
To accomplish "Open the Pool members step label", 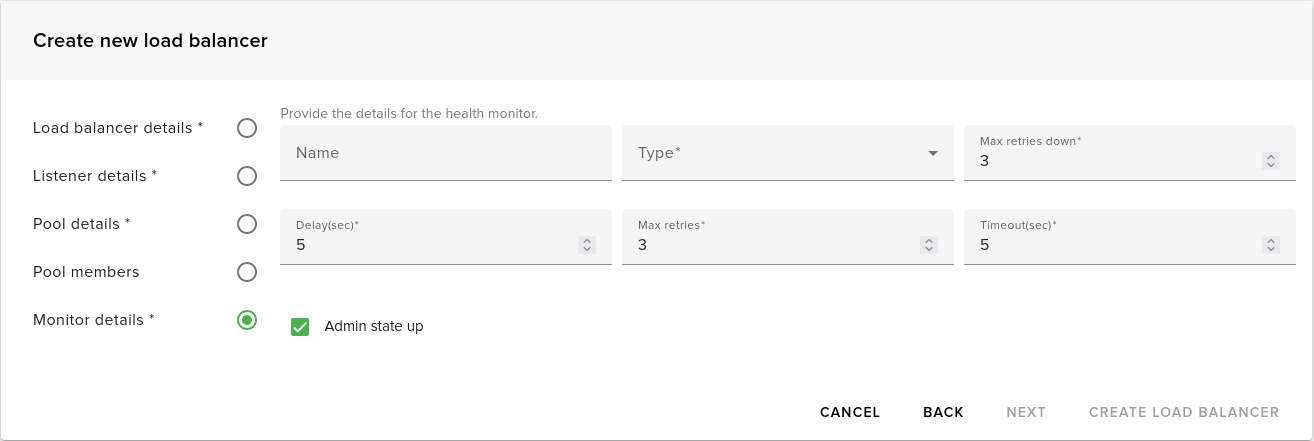I will (x=86, y=272).
